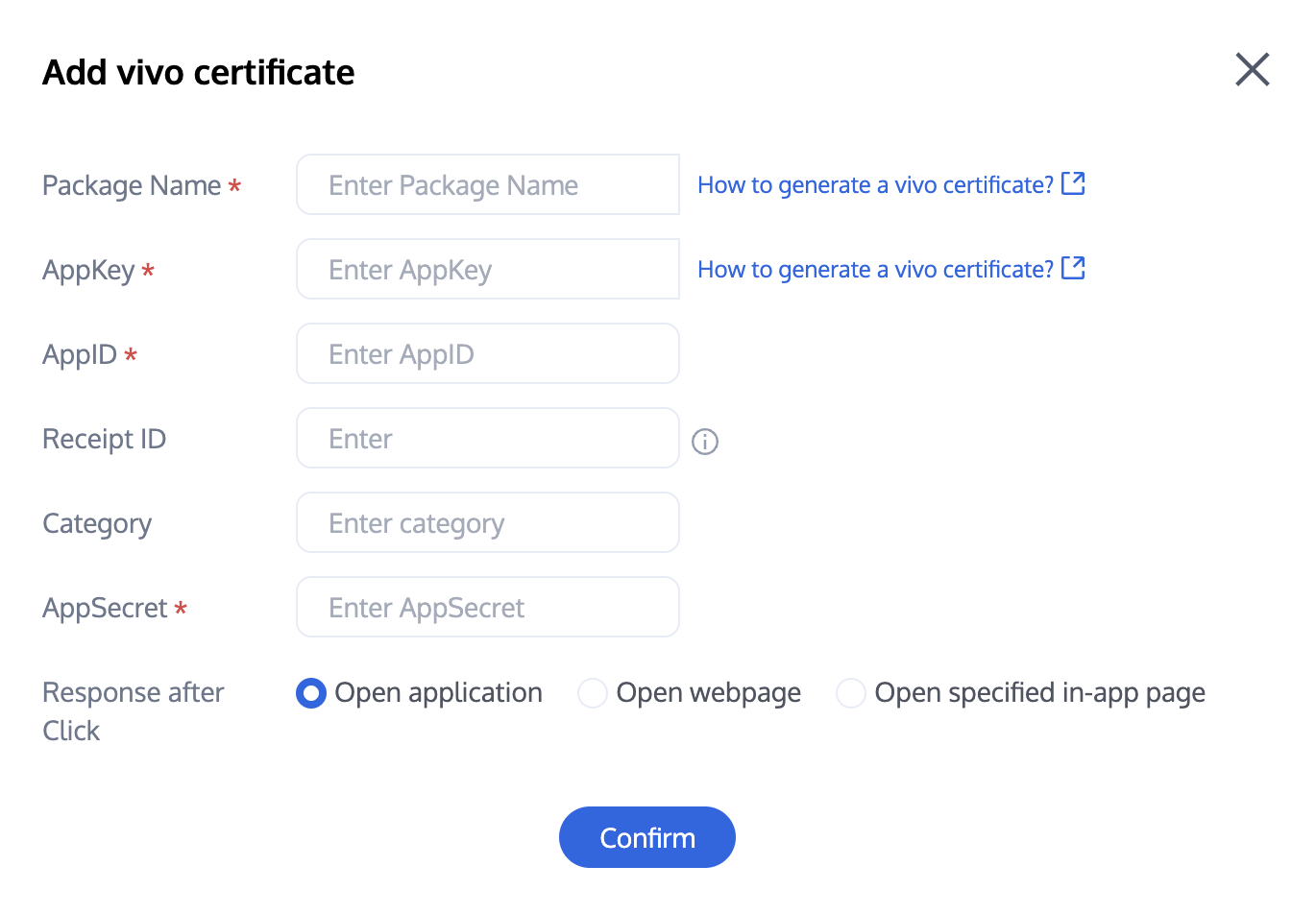Click the Open webpage label text
Screen dimensions: 1316x914
[708, 693]
